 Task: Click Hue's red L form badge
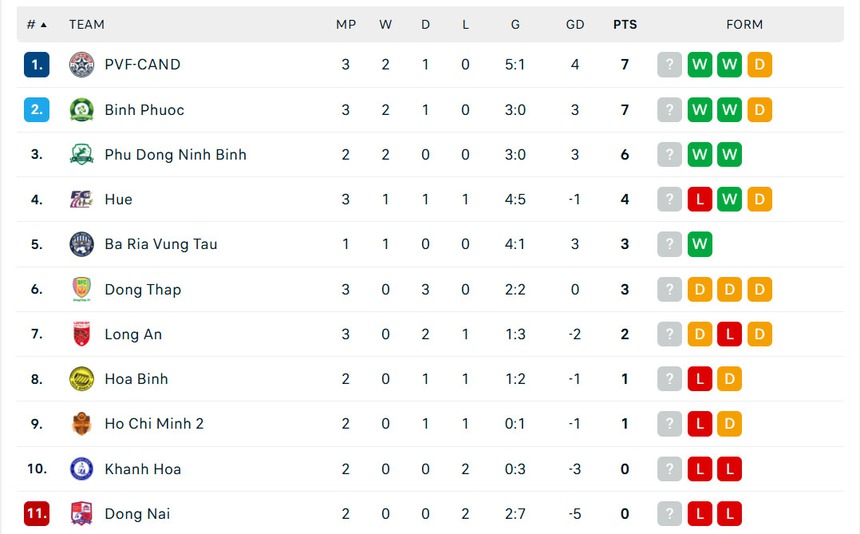pos(699,199)
